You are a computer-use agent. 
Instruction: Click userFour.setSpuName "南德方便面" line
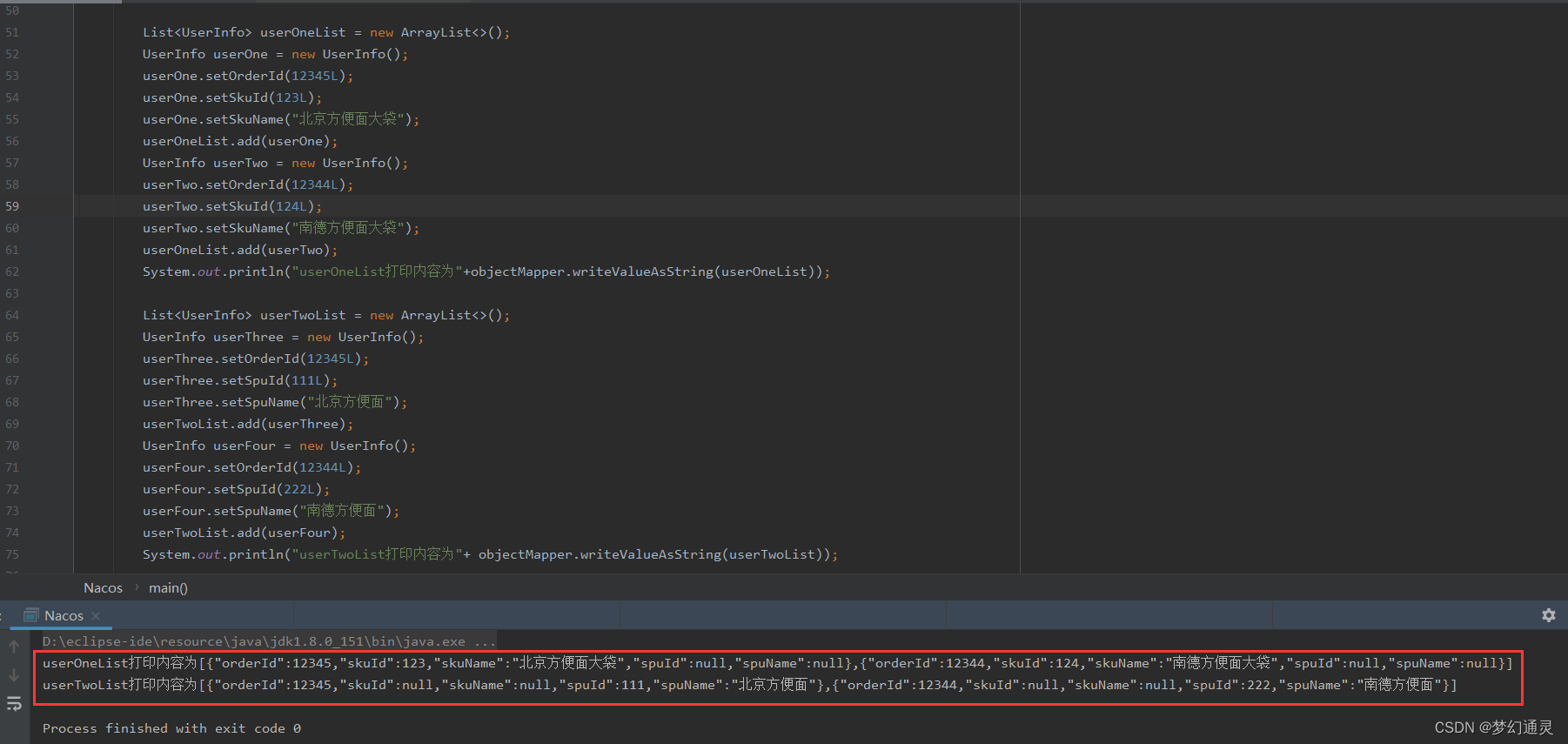pos(271,511)
